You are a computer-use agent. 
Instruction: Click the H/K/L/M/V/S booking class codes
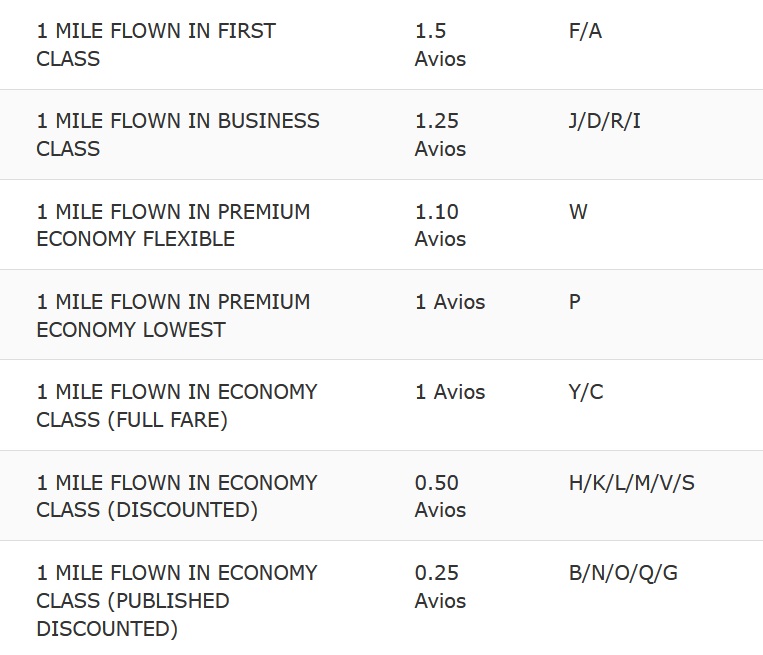pos(631,483)
